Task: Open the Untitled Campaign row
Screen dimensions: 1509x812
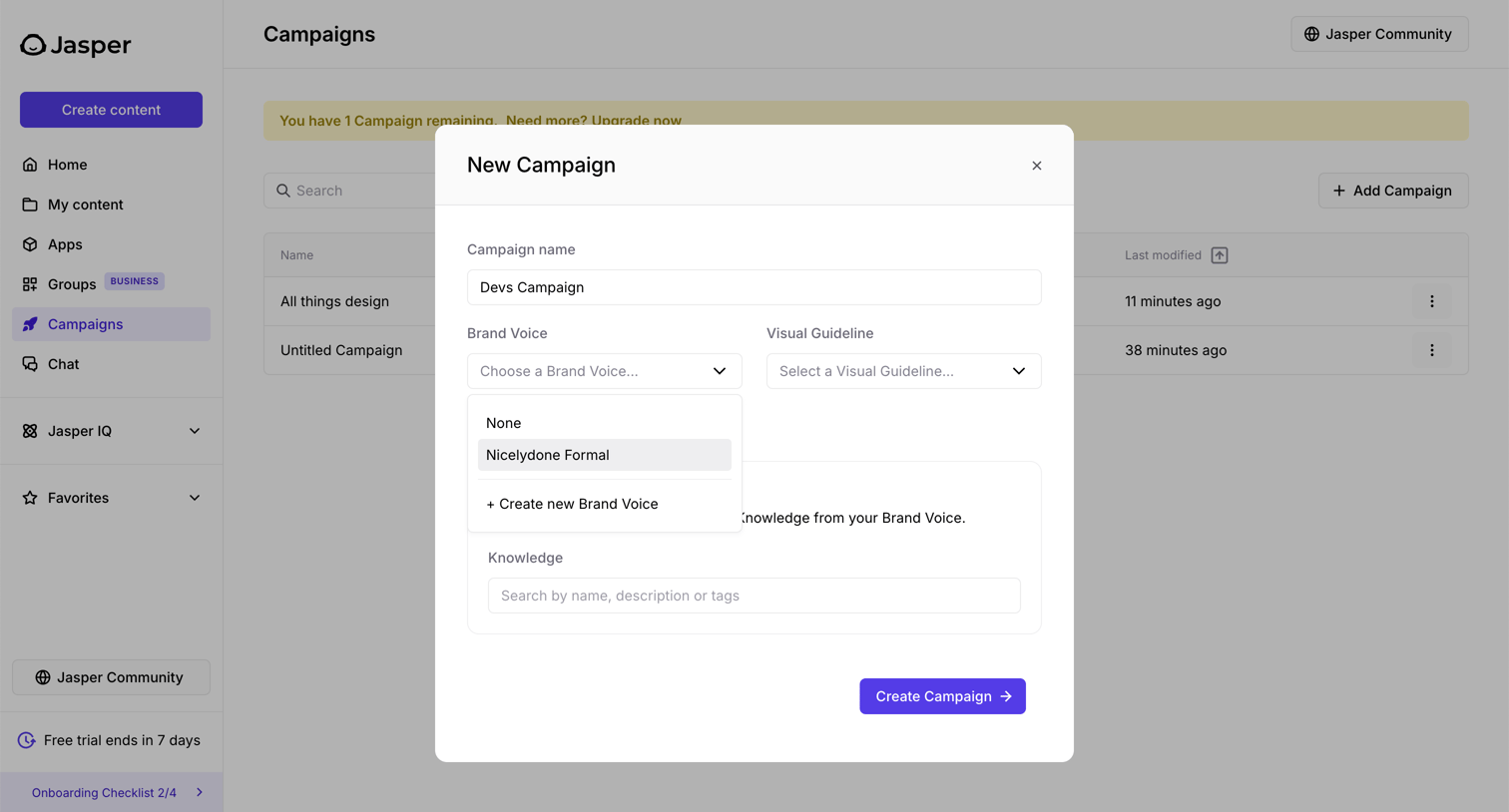Action: (341, 350)
